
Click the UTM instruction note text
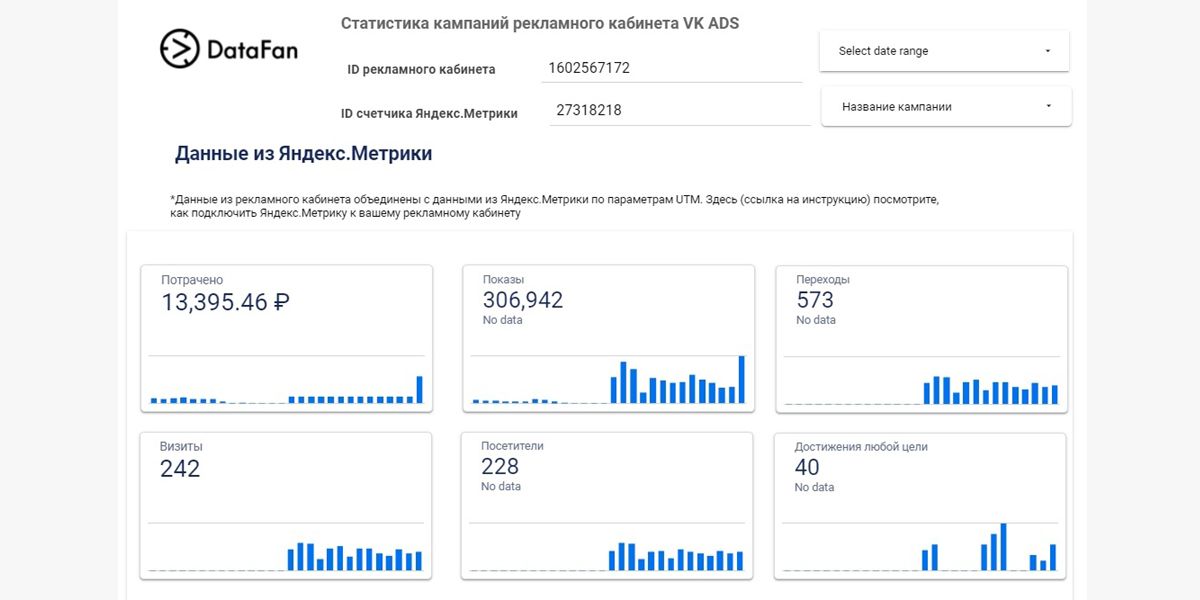tap(555, 206)
